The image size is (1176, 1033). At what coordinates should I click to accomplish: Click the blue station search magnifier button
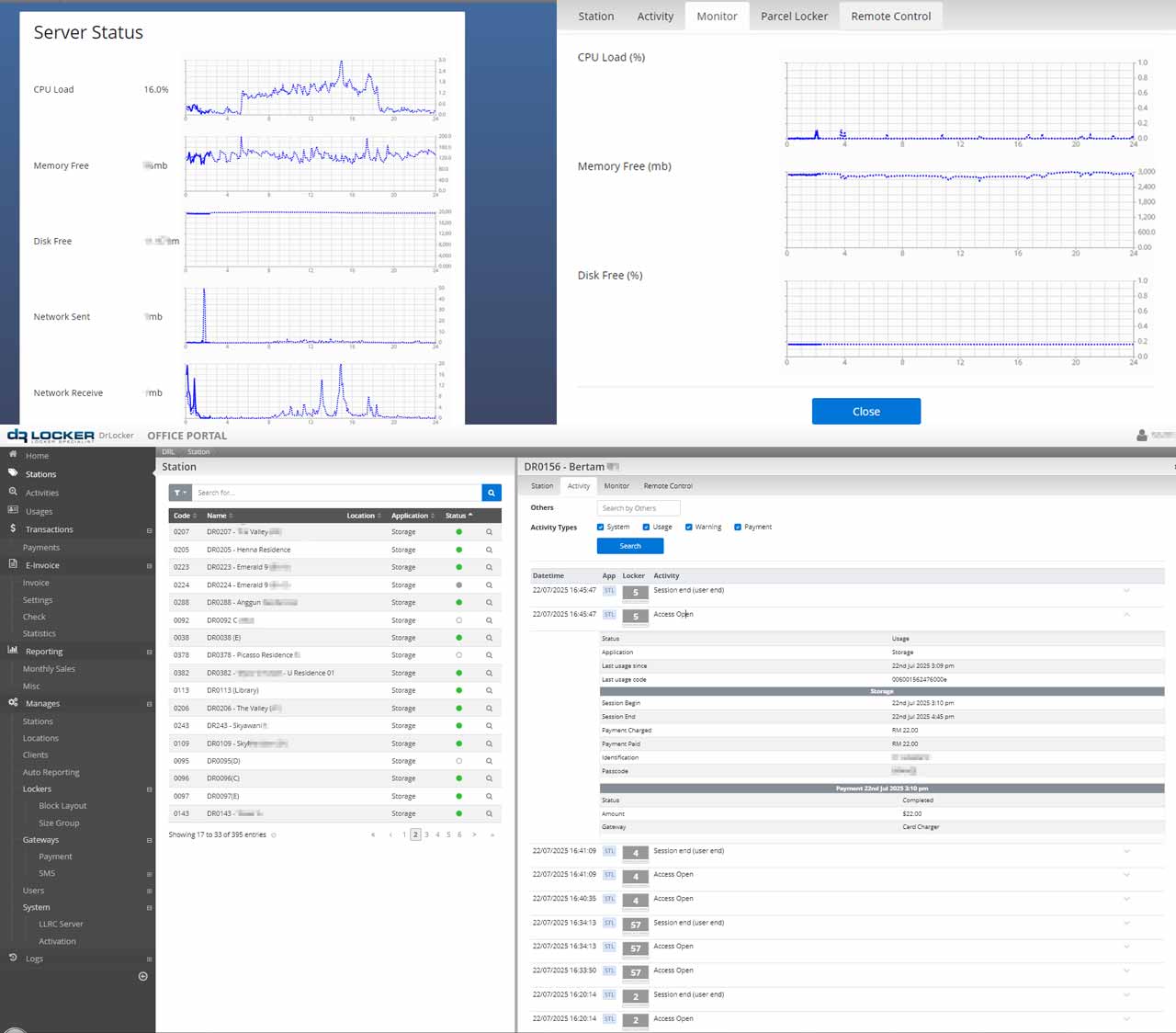(492, 493)
